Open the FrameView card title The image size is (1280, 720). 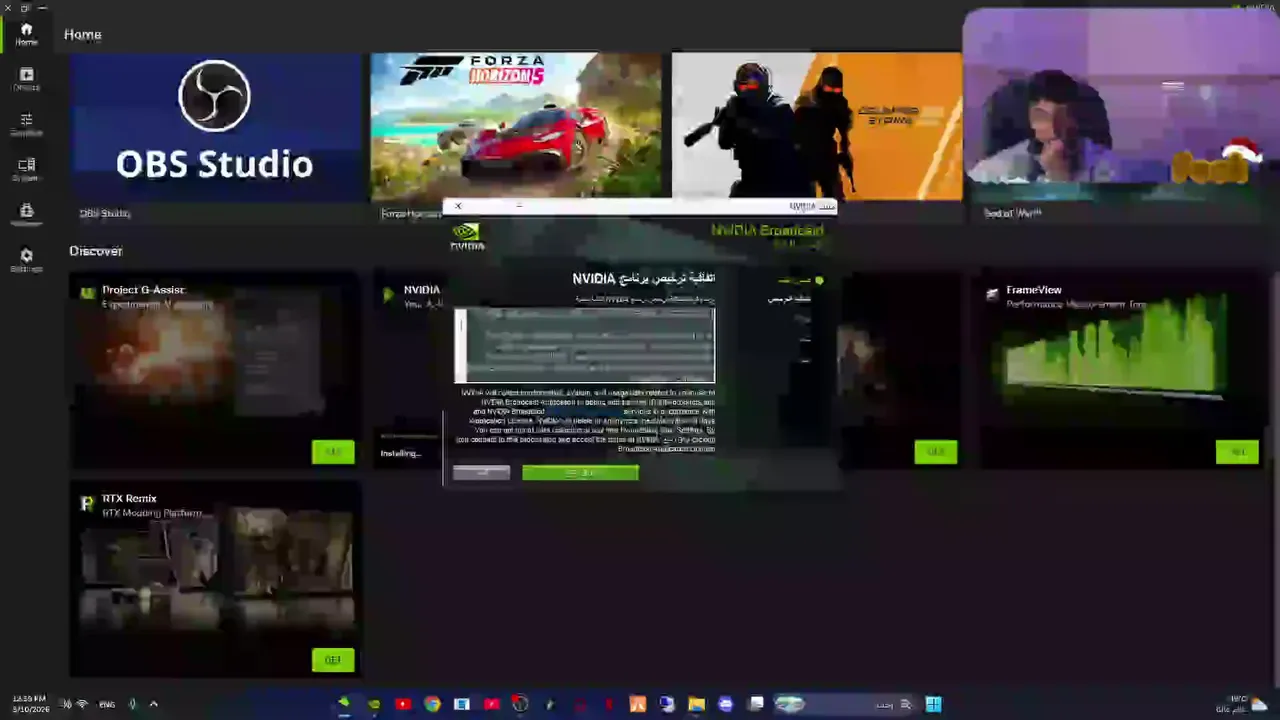pos(1034,290)
